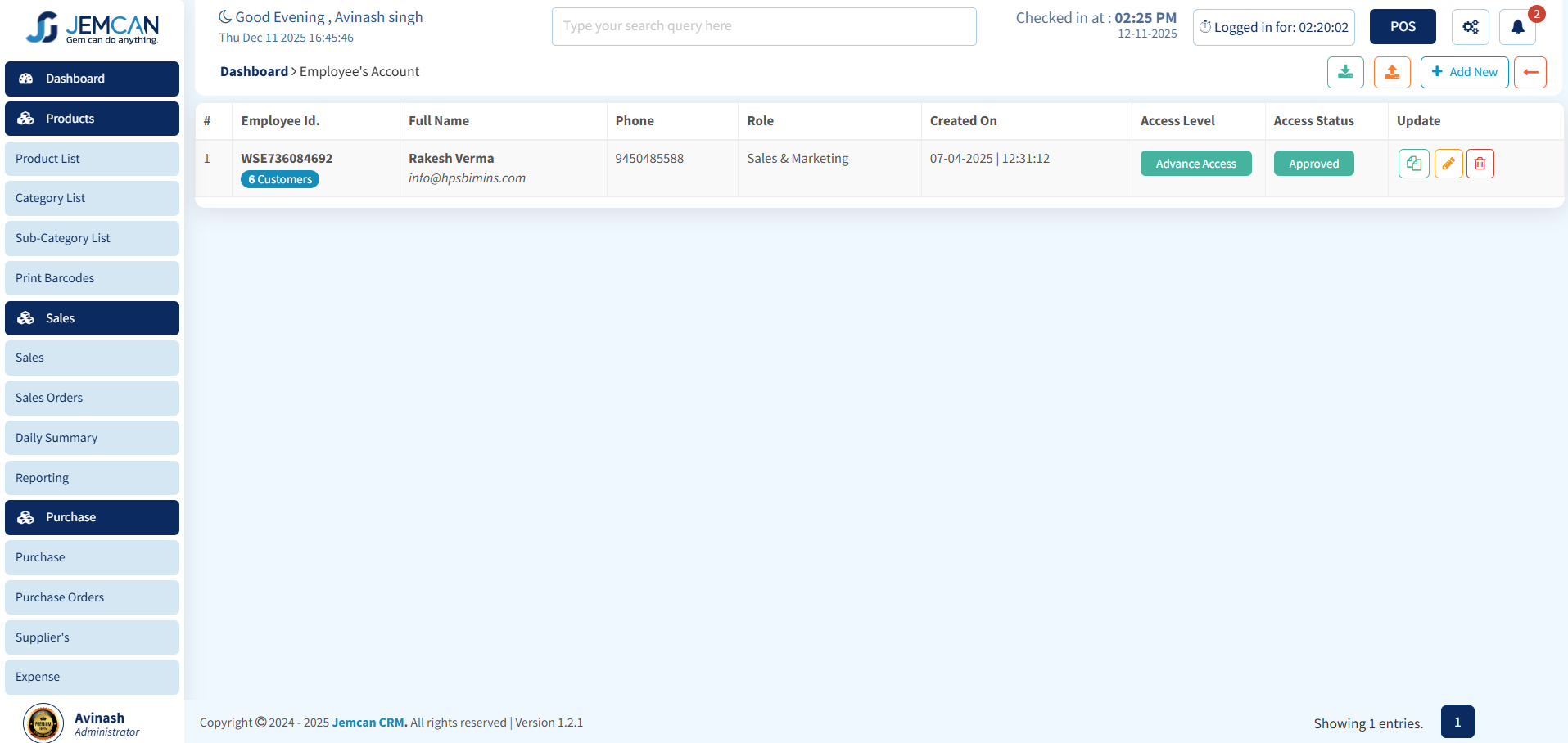Toggle the Approved access status badge
Viewport: 1568px width, 743px height.
[x=1313, y=164]
